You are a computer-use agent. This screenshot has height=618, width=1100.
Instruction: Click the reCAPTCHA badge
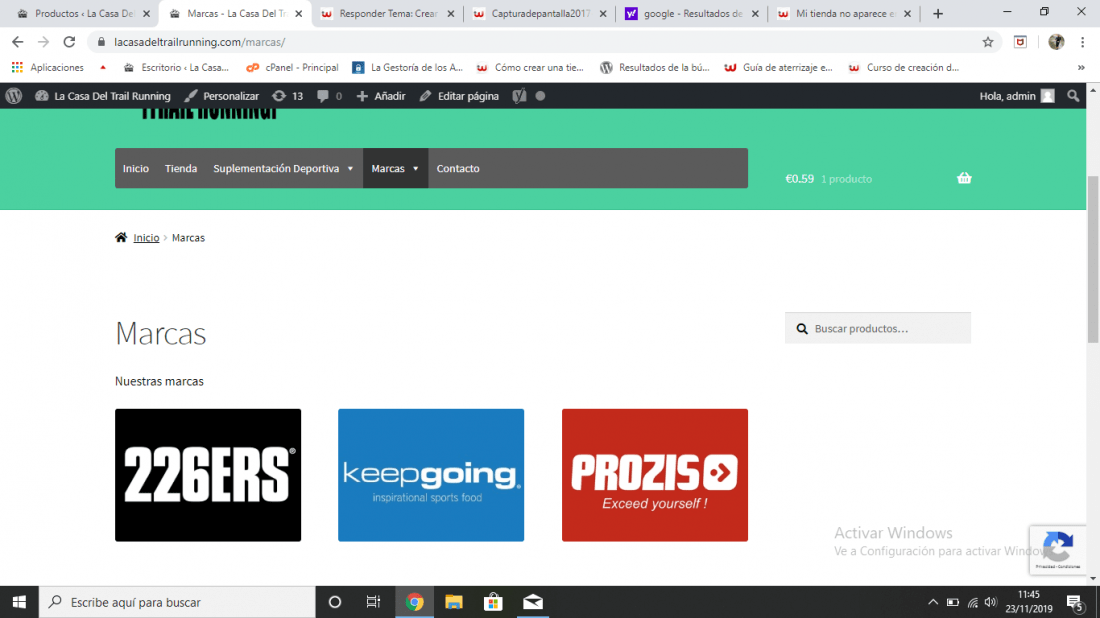click(1058, 549)
